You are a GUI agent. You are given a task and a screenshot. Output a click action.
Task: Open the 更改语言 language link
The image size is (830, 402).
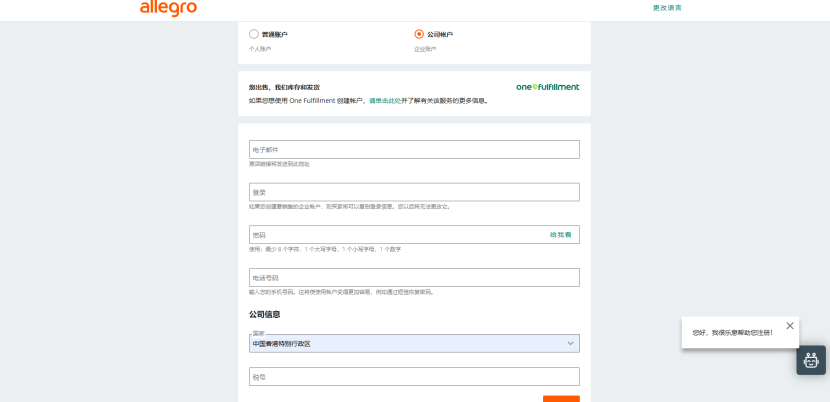coord(667,8)
